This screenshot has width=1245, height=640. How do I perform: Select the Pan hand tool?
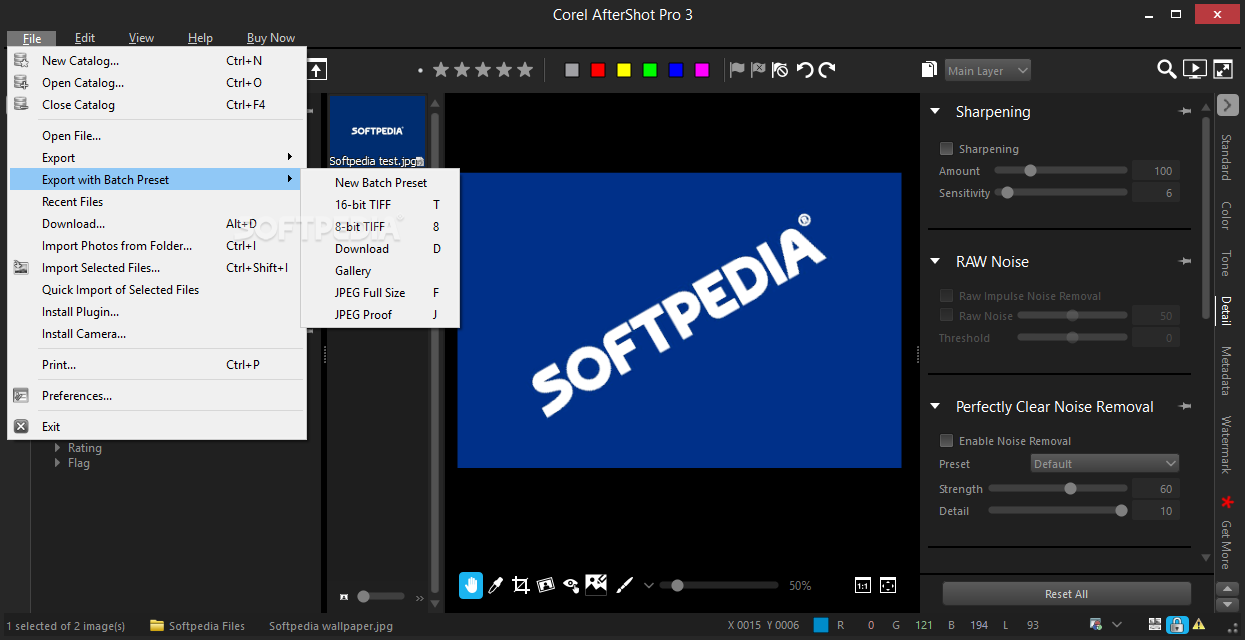(x=471, y=585)
